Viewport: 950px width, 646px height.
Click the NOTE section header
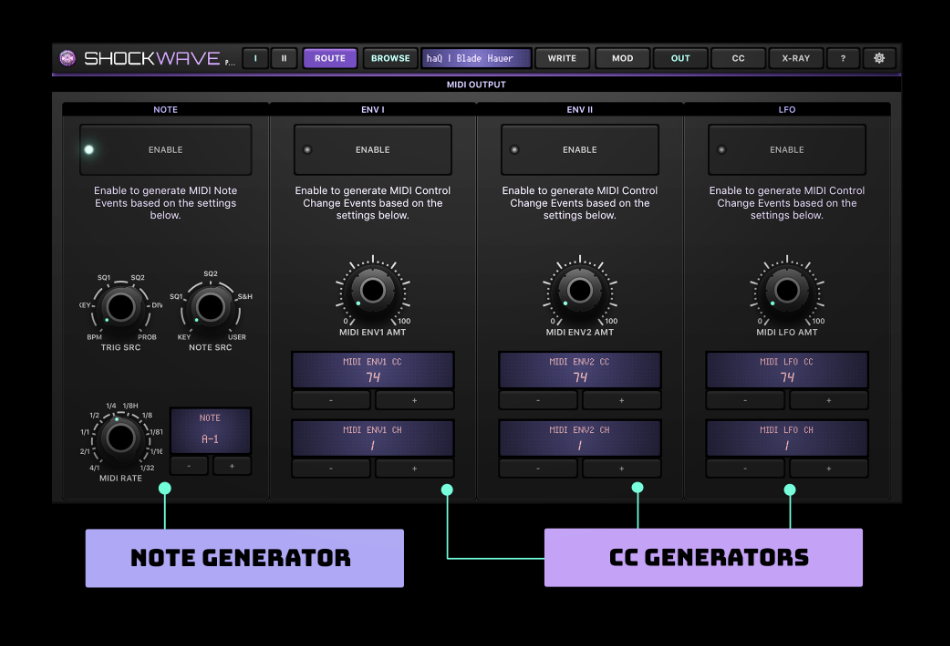point(165,110)
